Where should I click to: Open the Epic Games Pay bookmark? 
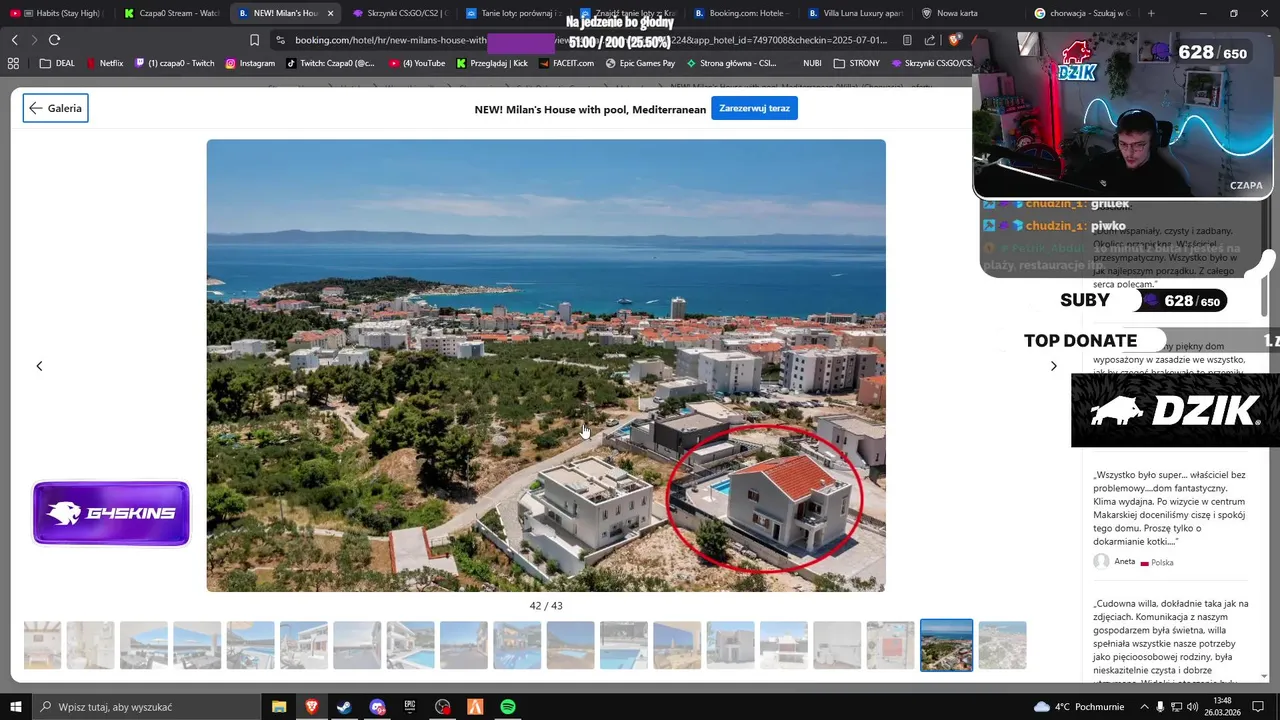[640, 63]
